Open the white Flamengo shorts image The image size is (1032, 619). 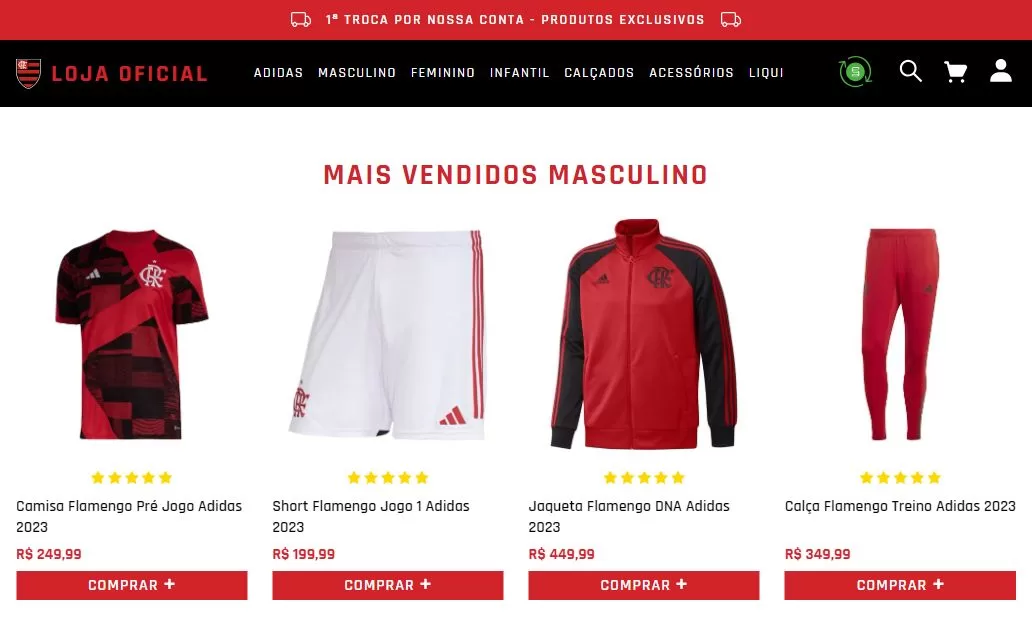coord(388,334)
